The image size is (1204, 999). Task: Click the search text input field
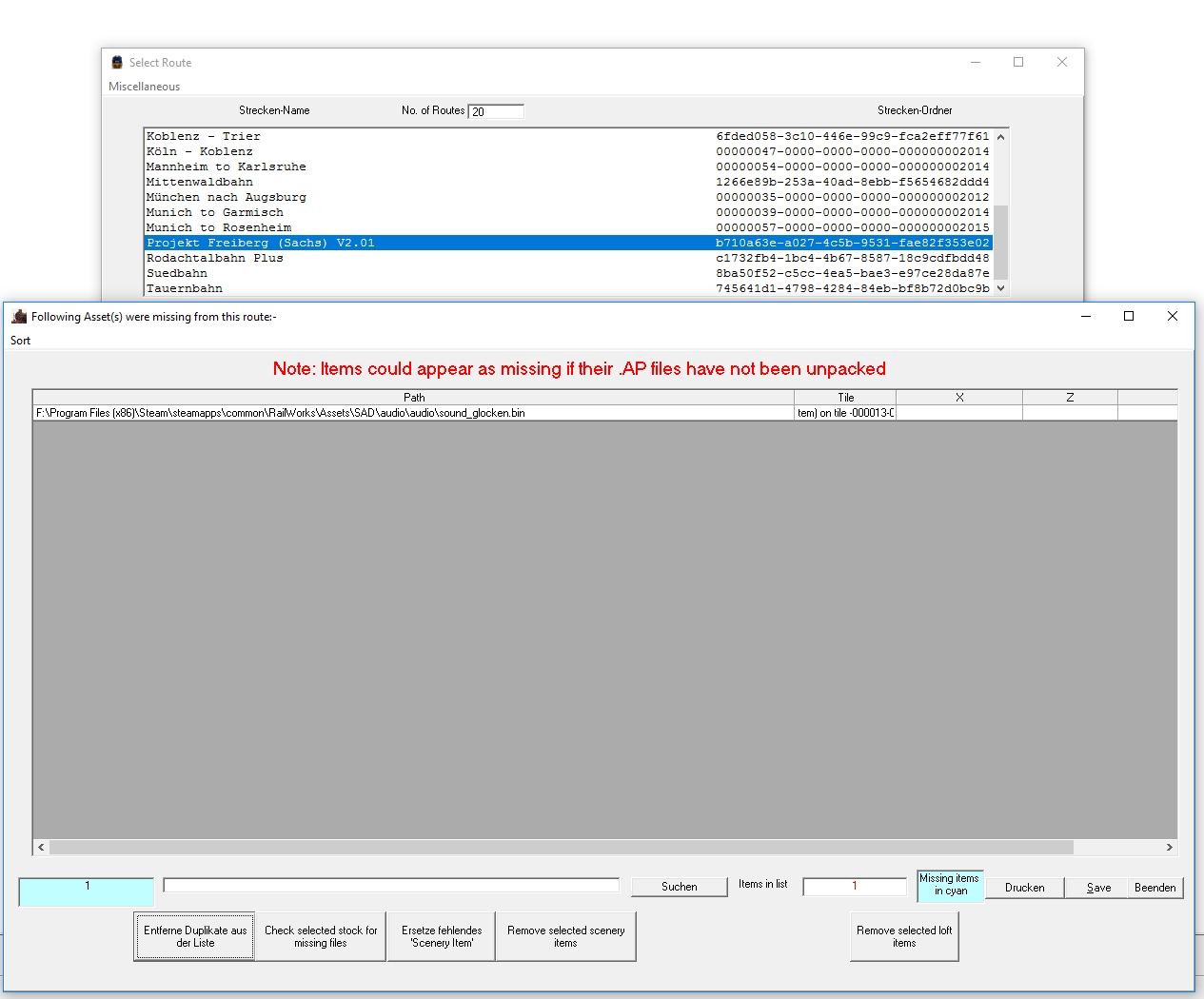click(391, 885)
